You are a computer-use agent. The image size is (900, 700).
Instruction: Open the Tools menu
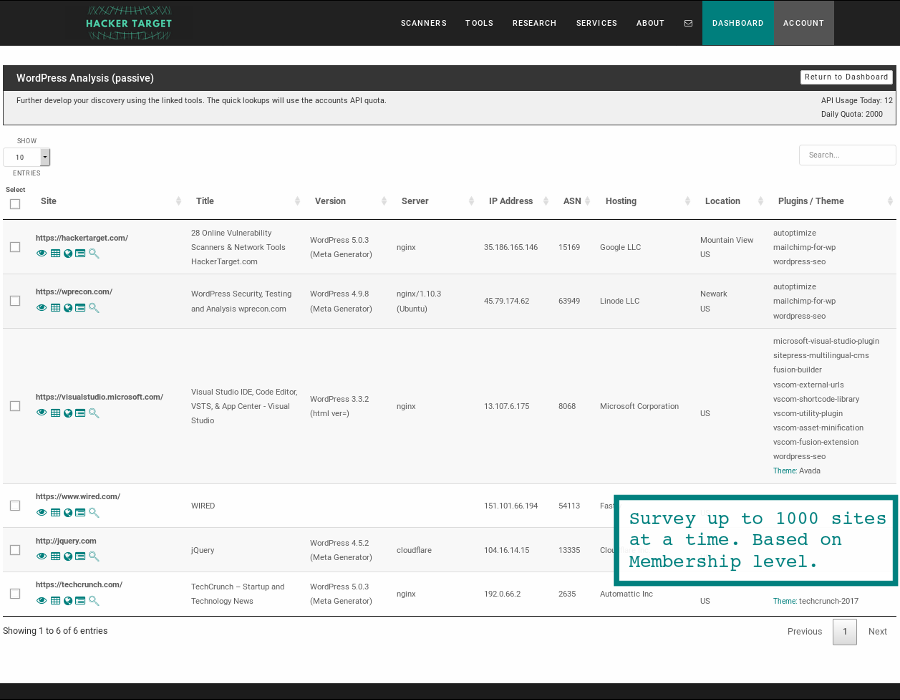[x=479, y=24]
